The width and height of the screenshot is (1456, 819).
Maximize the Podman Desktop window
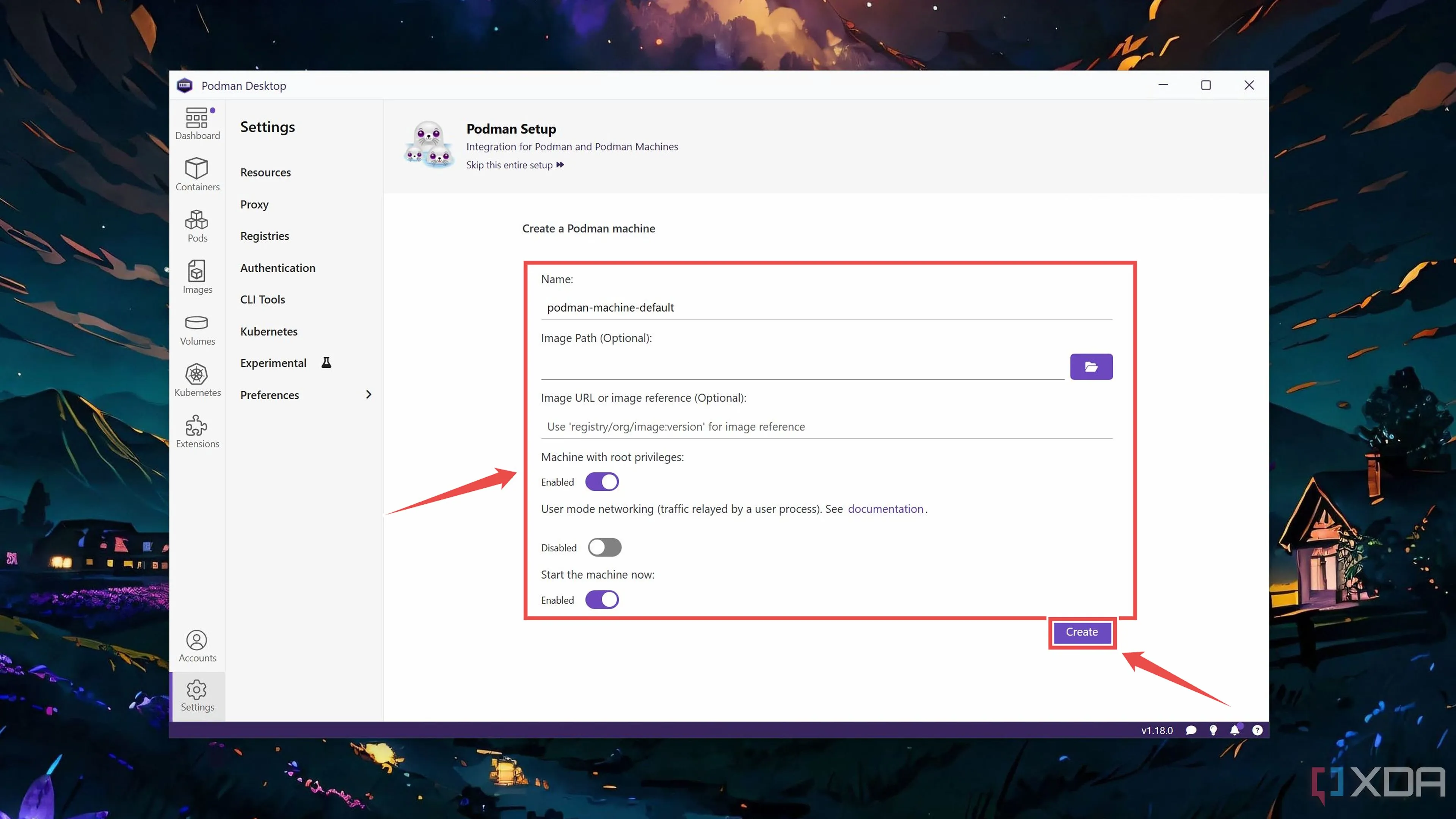(1206, 85)
